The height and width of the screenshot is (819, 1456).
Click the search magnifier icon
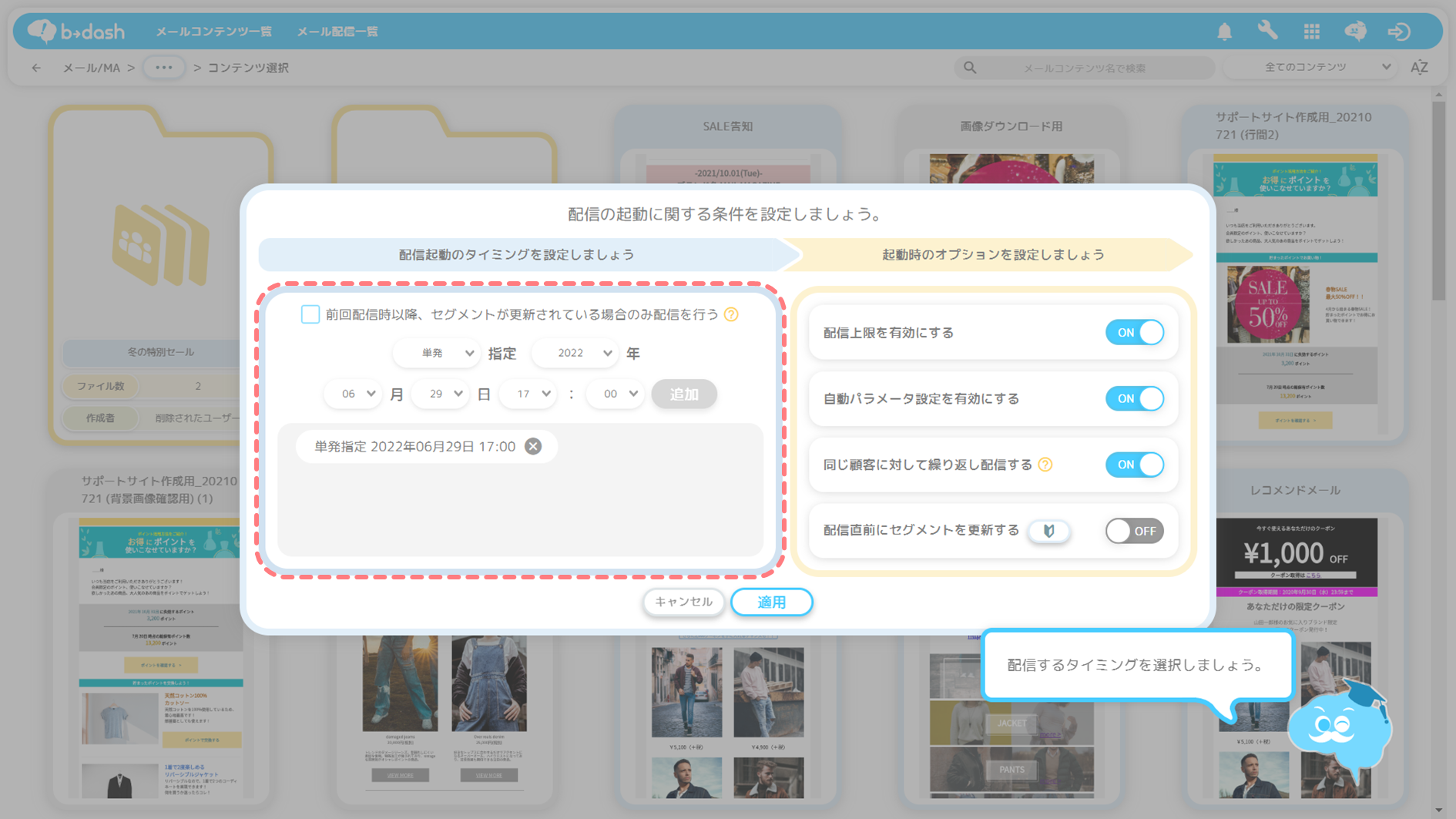click(970, 68)
